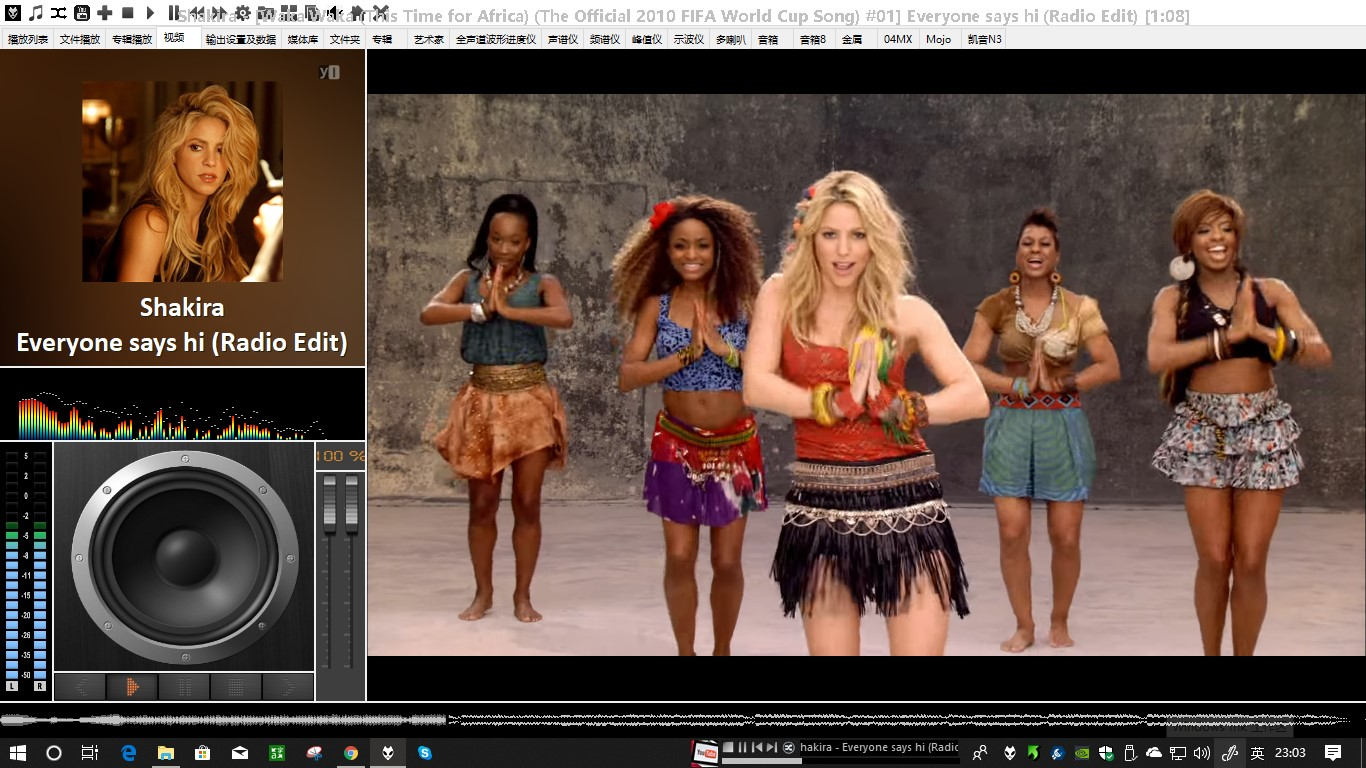Viewport: 1366px width, 768px height.
Task: Switch to the Mojo tab
Action: [x=938, y=39]
